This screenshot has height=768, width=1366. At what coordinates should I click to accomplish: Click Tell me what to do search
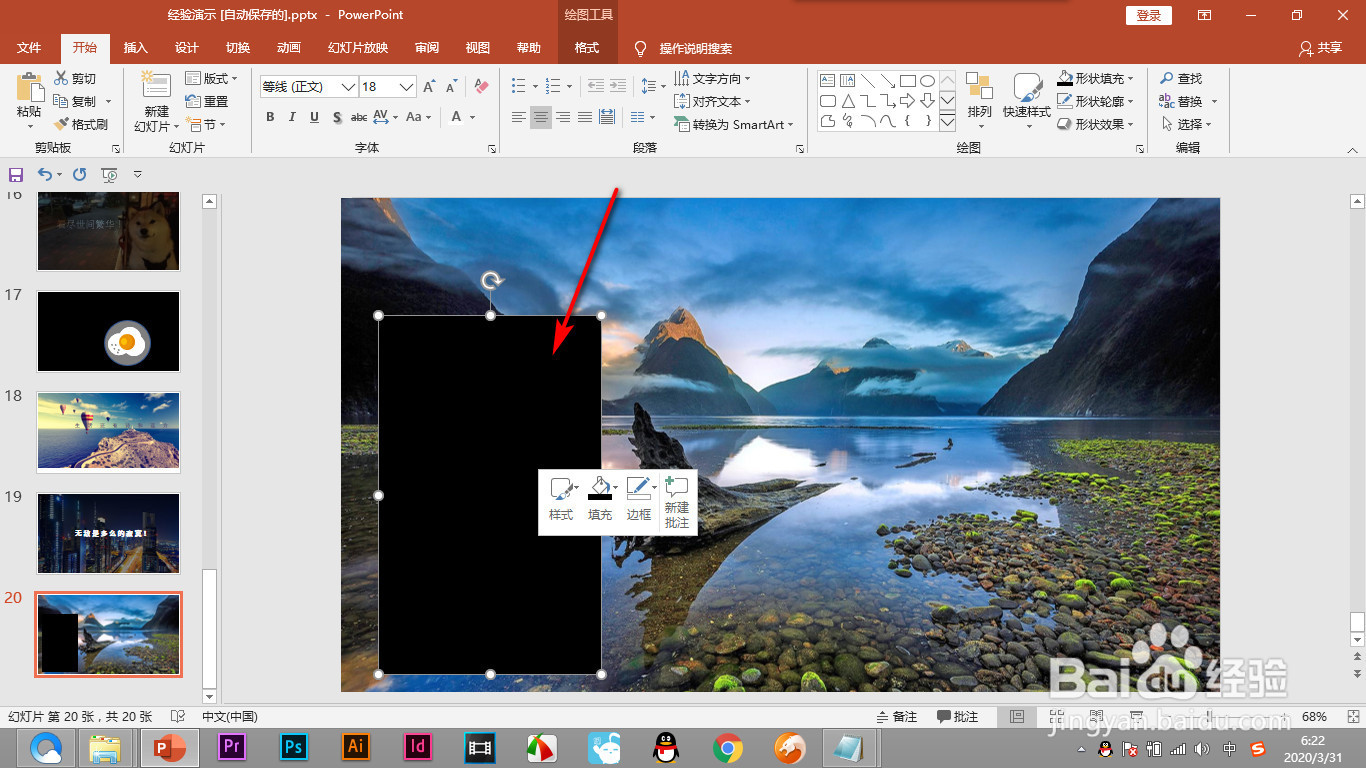point(685,48)
